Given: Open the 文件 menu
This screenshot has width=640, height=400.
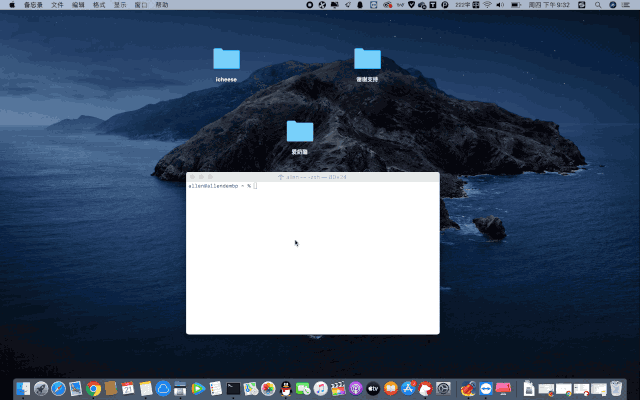Looking at the screenshot, I should [x=57, y=5].
